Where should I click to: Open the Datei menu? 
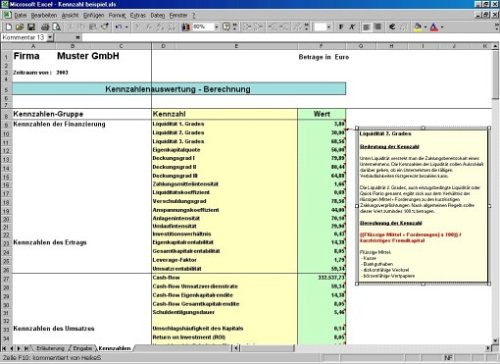point(20,15)
